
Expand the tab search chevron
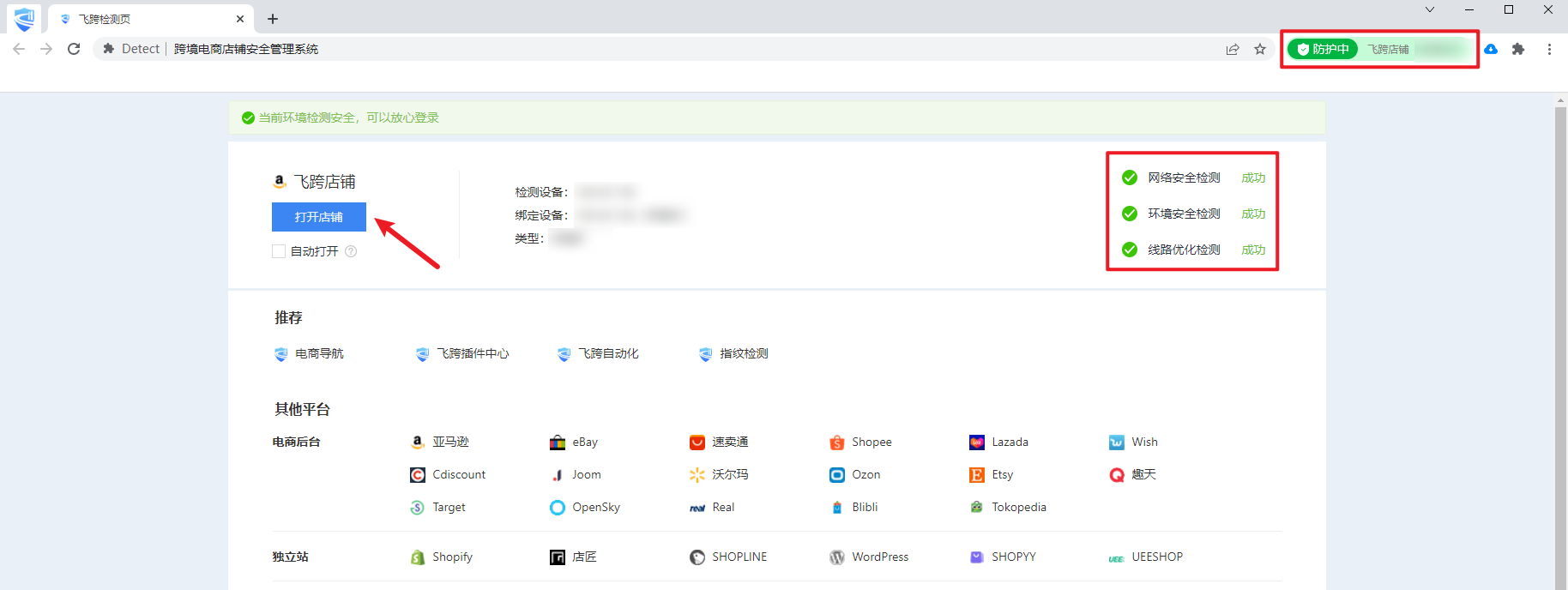click(x=1430, y=10)
